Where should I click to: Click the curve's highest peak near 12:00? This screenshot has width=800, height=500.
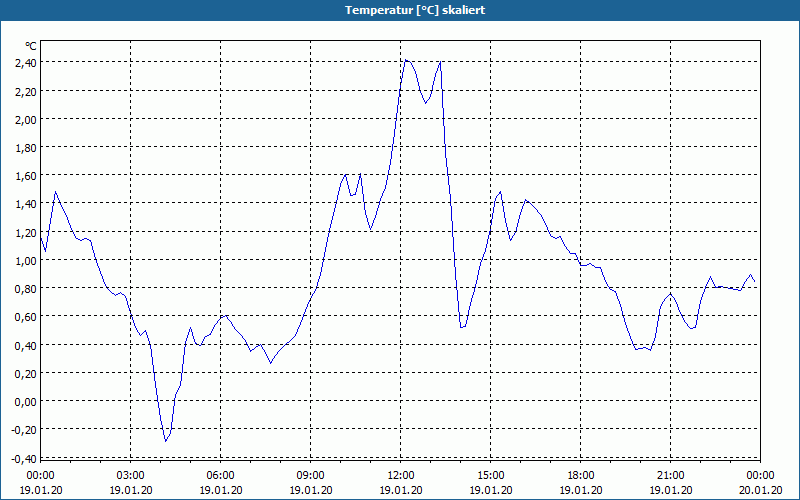click(x=406, y=60)
